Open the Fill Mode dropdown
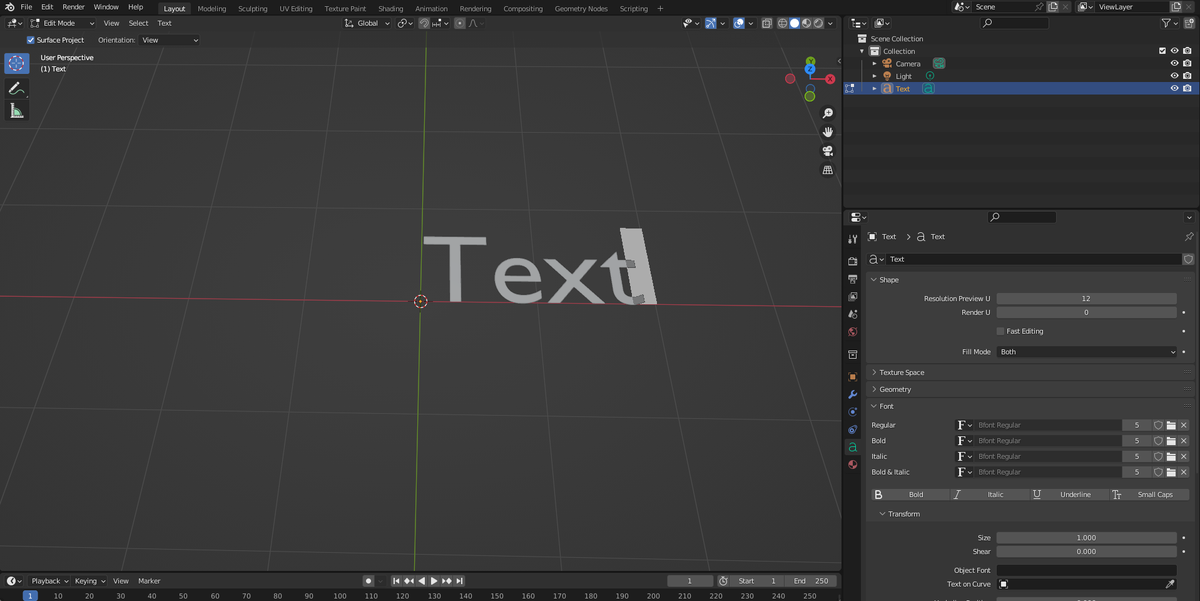 [x=1087, y=352]
